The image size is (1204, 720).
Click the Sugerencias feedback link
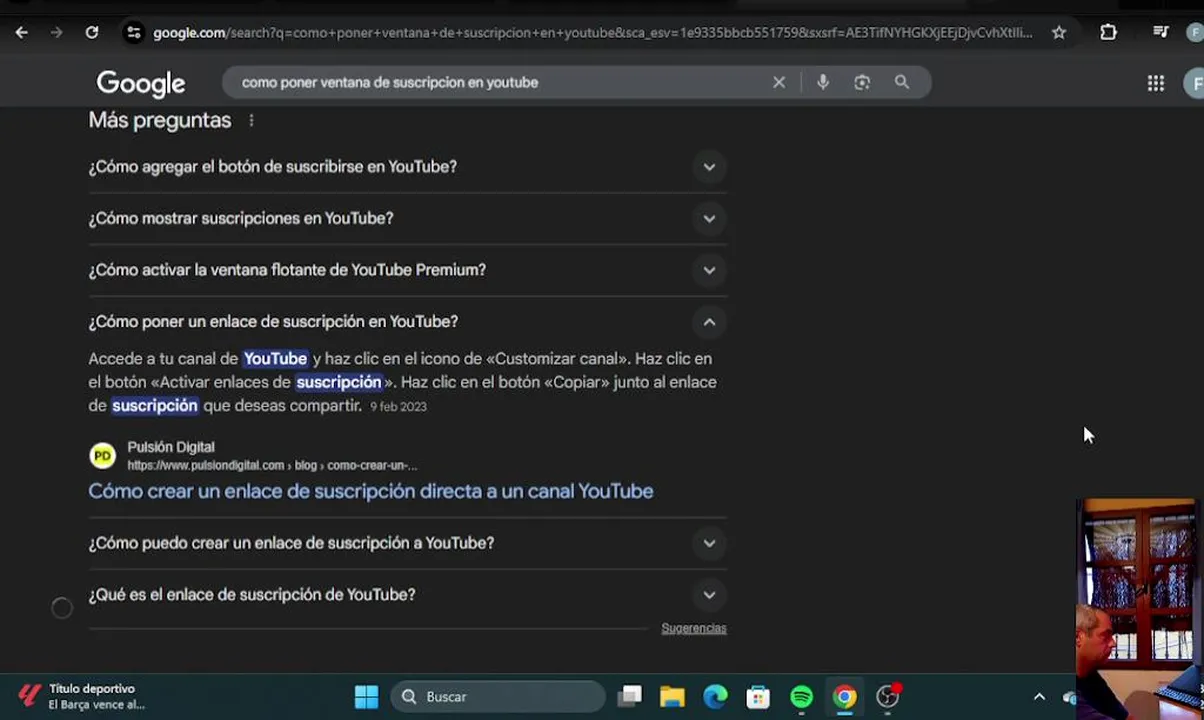pyautogui.click(x=693, y=628)
